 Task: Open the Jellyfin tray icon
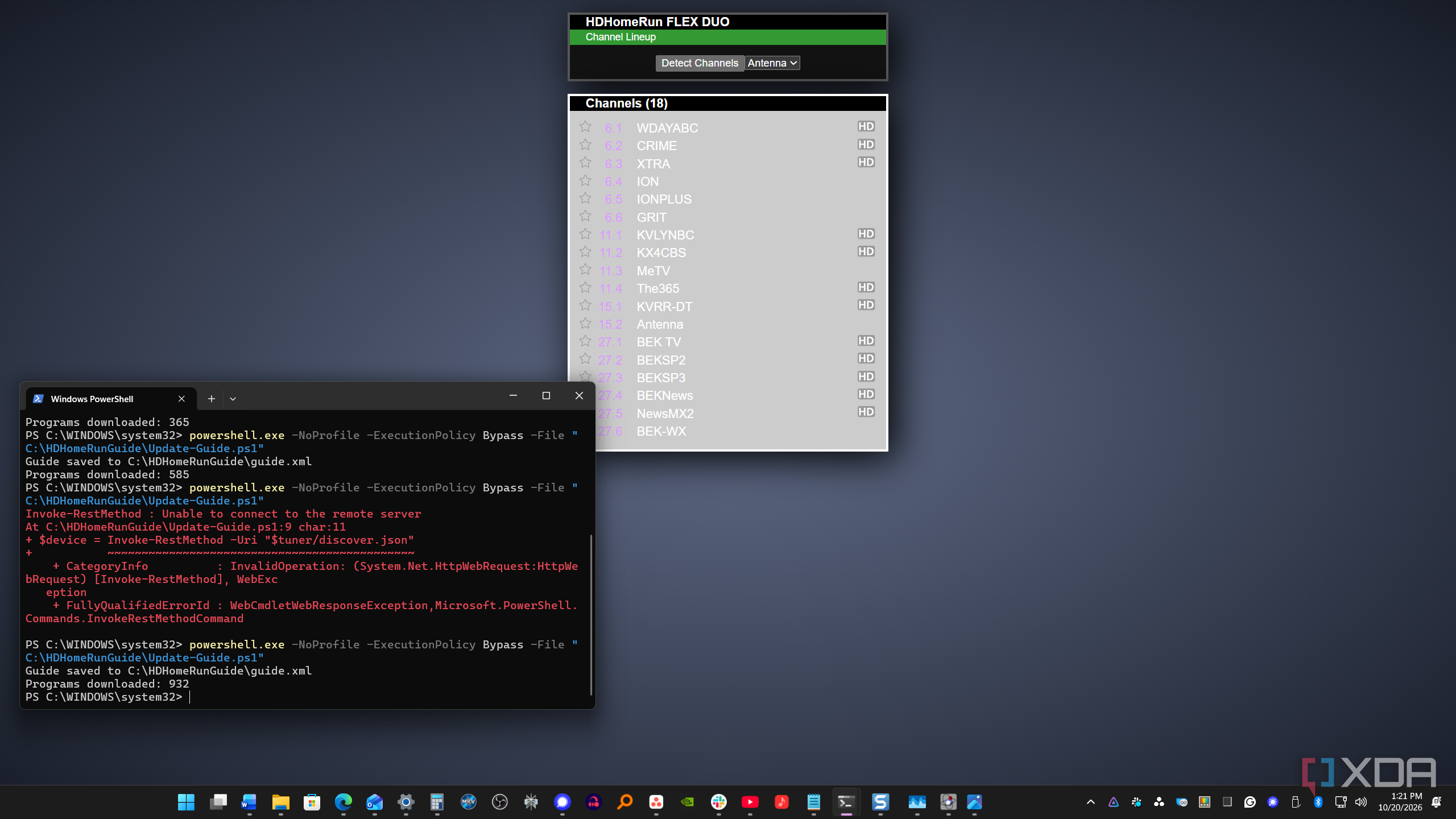click(1113, 802)
